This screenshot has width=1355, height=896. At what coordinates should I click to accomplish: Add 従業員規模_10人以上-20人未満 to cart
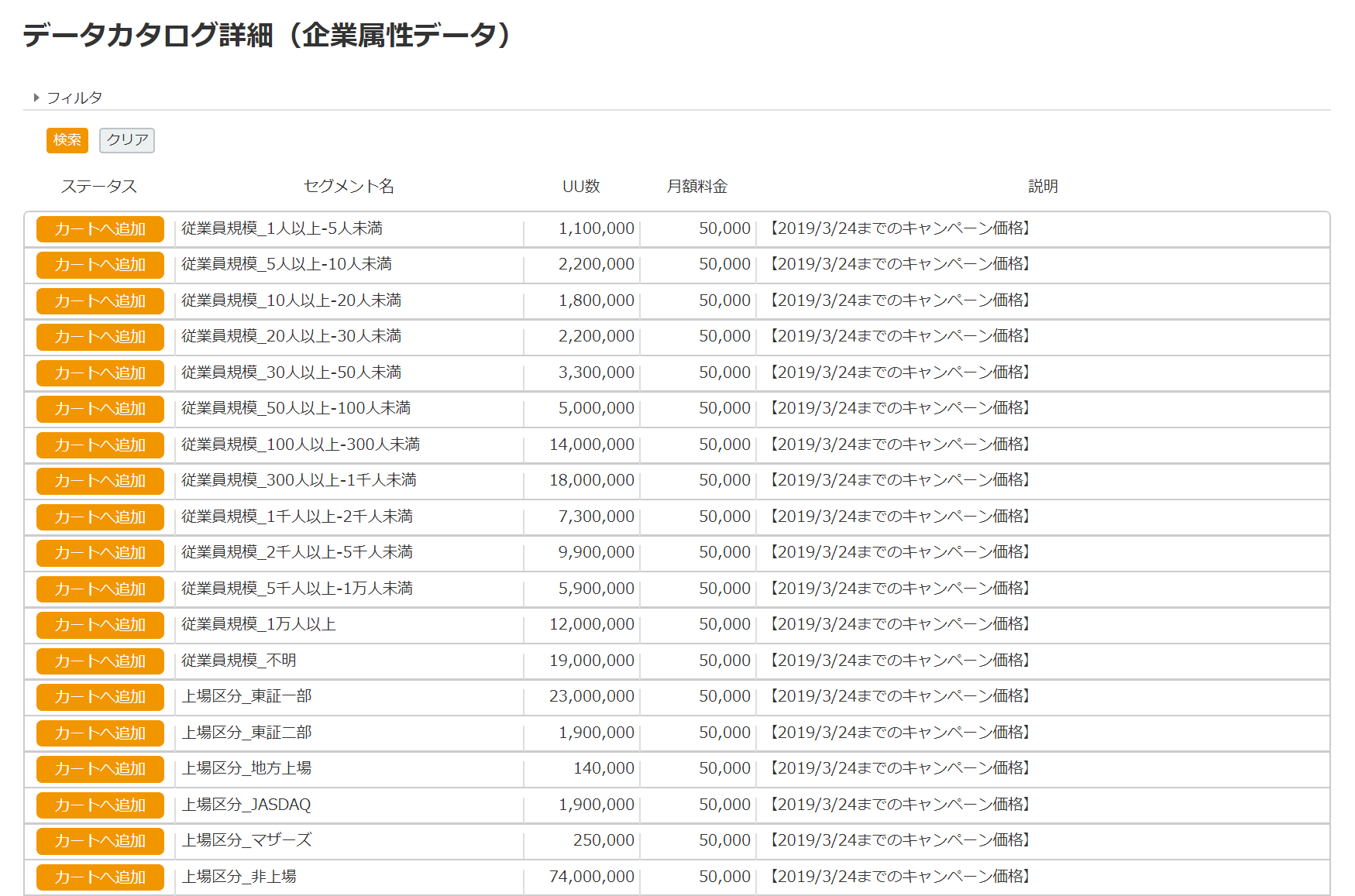[98, 300]
